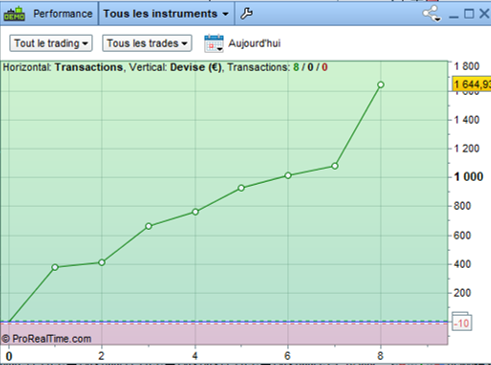This screenshot has height=365, width=491.
Task: Close the Performance window
Action: pos(484,14)
